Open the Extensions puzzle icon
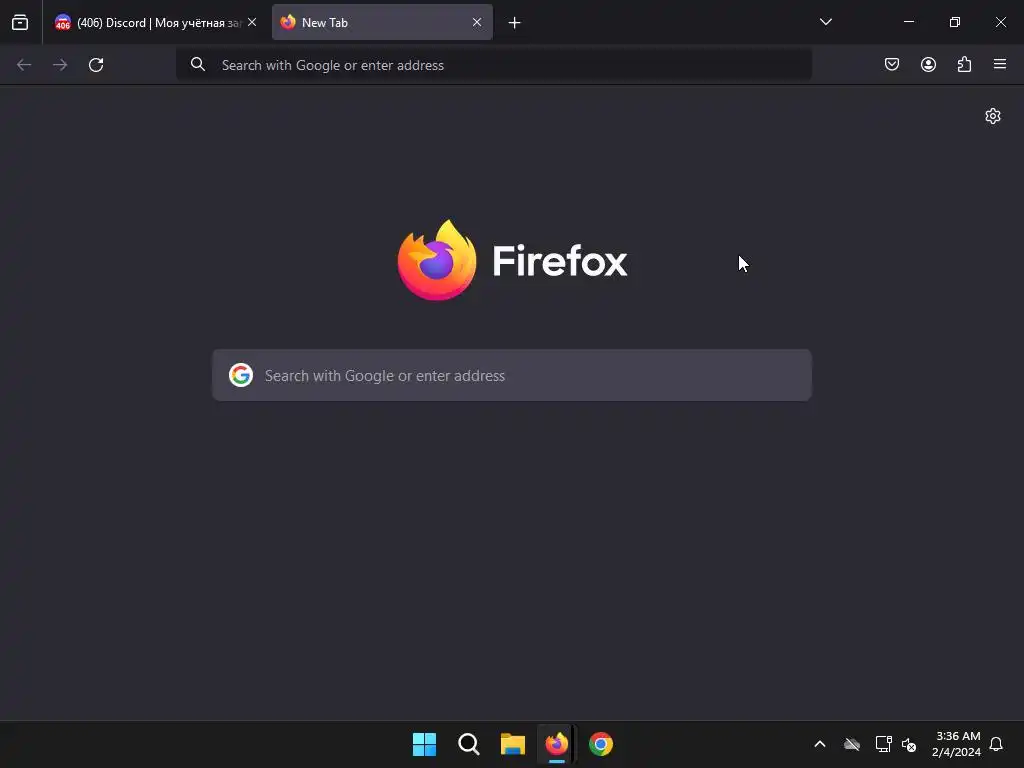 tap(965, 64)
